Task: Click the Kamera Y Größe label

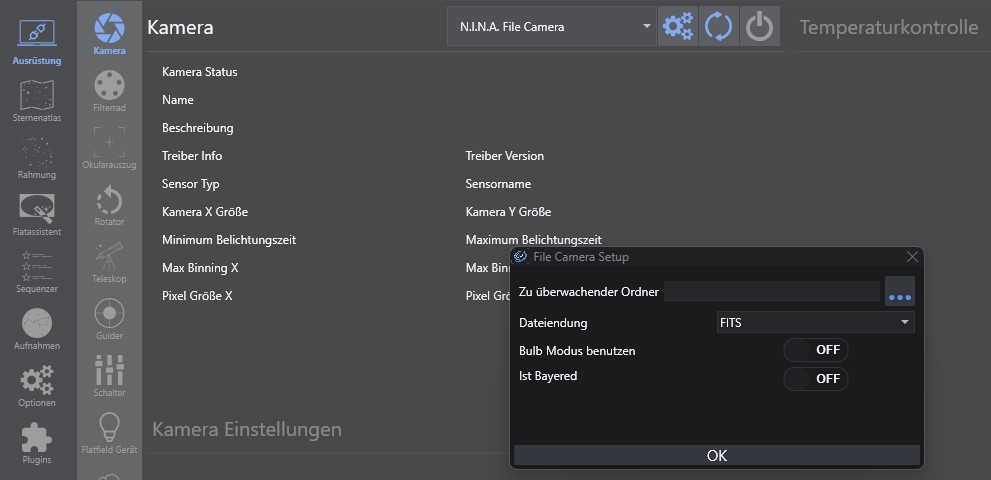Action: tap(508, 212)
